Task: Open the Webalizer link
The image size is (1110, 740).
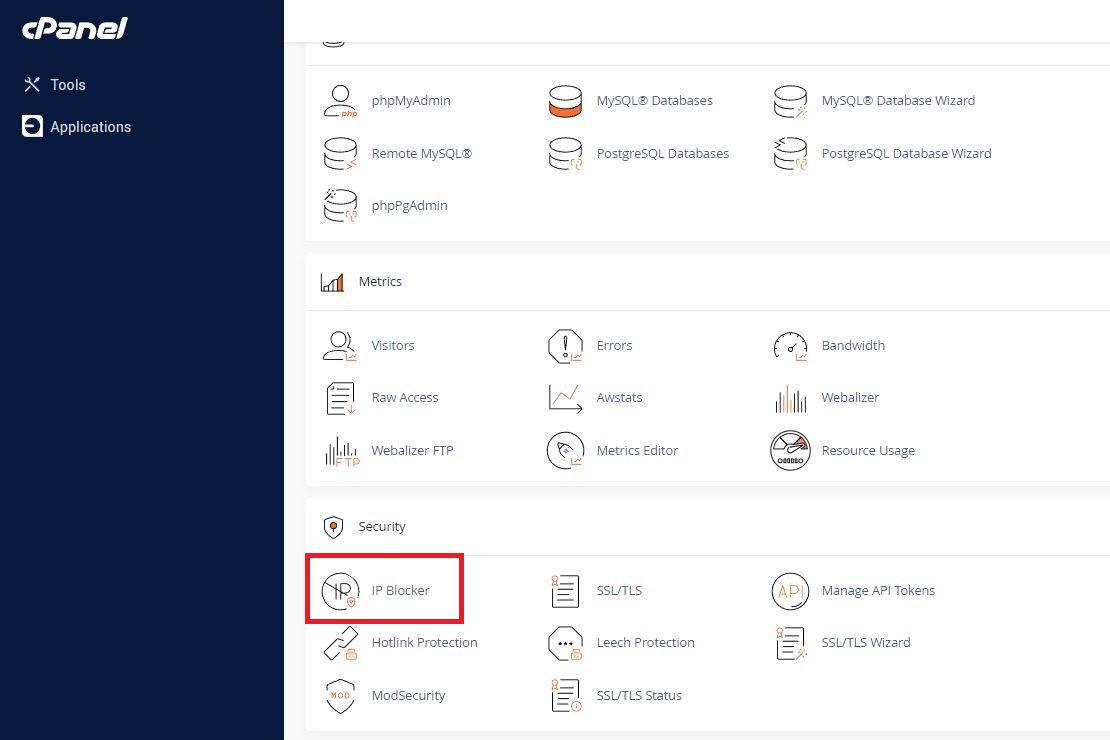Action: tap(850, 398)
